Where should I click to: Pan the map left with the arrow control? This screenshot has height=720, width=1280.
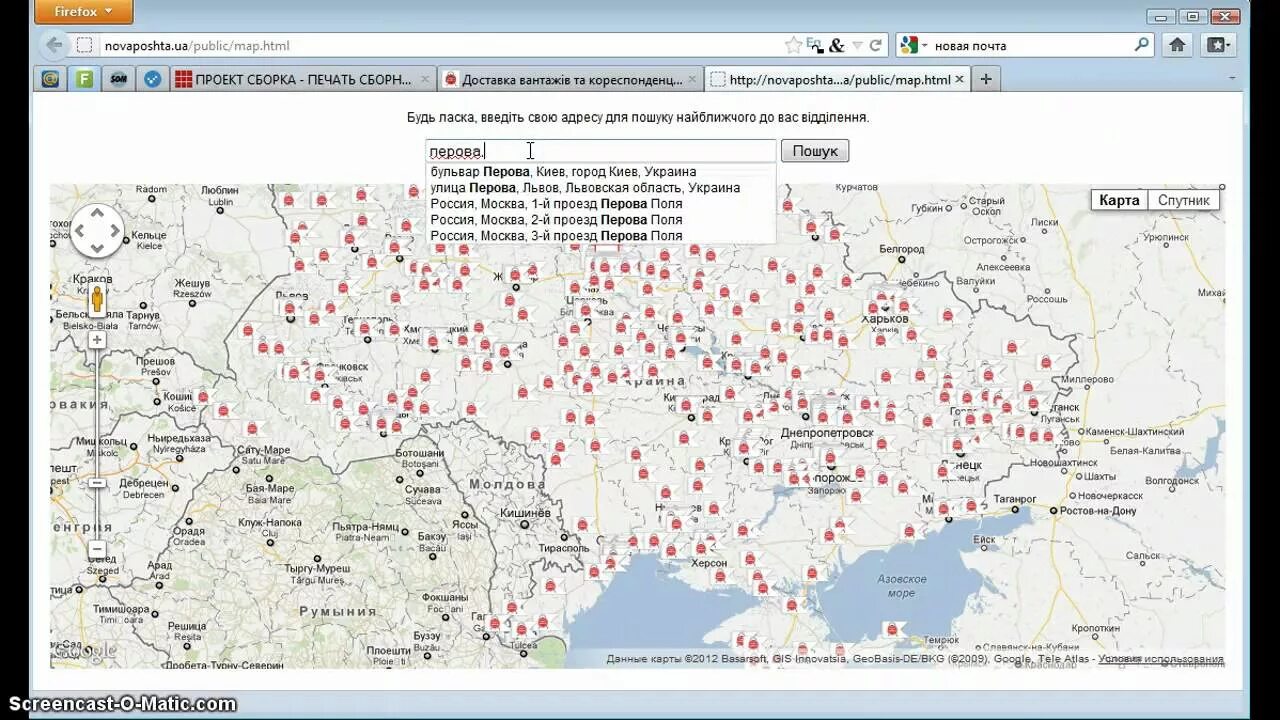(80, 231)
